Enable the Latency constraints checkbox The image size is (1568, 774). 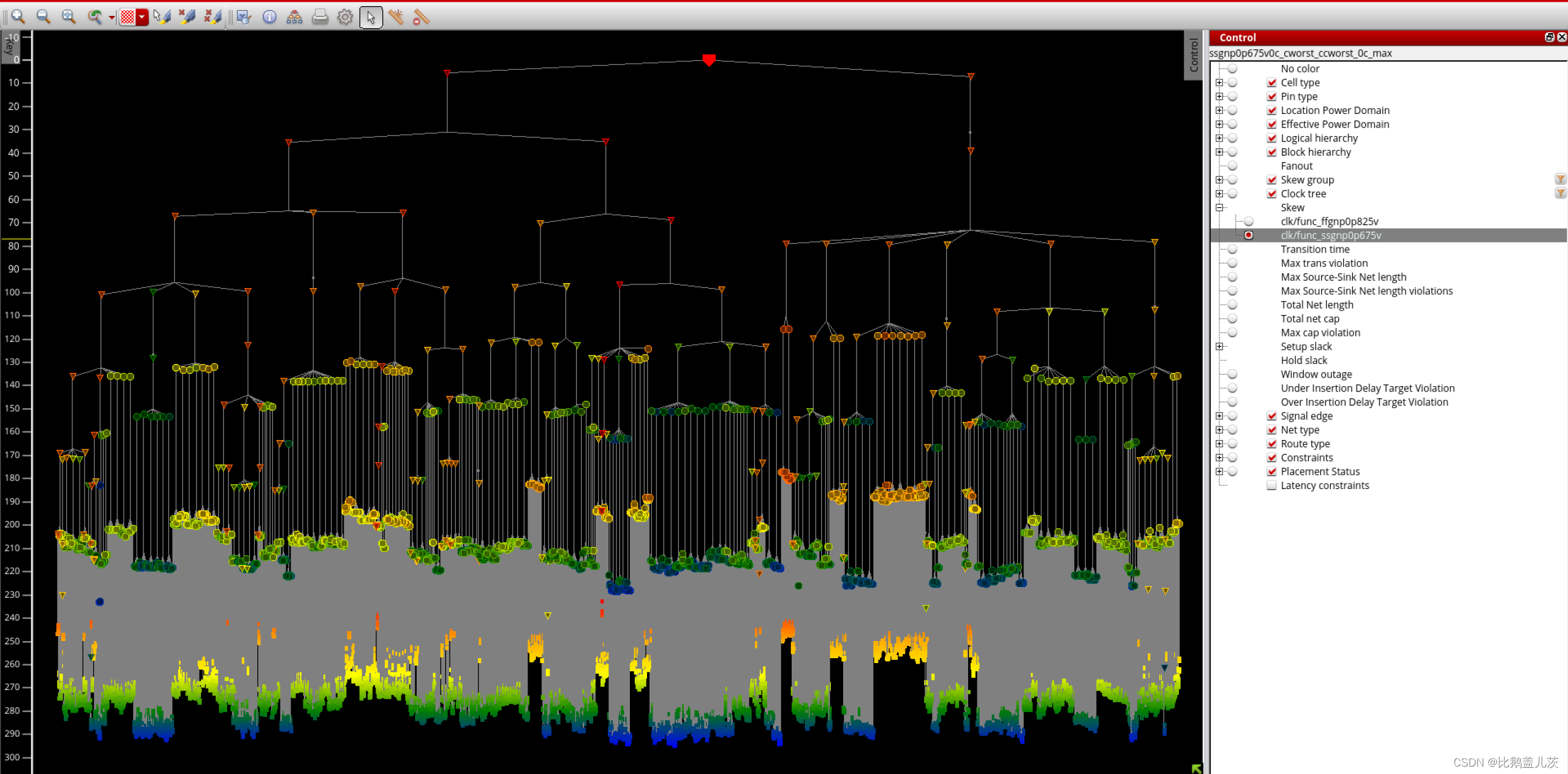[1271, 485]
